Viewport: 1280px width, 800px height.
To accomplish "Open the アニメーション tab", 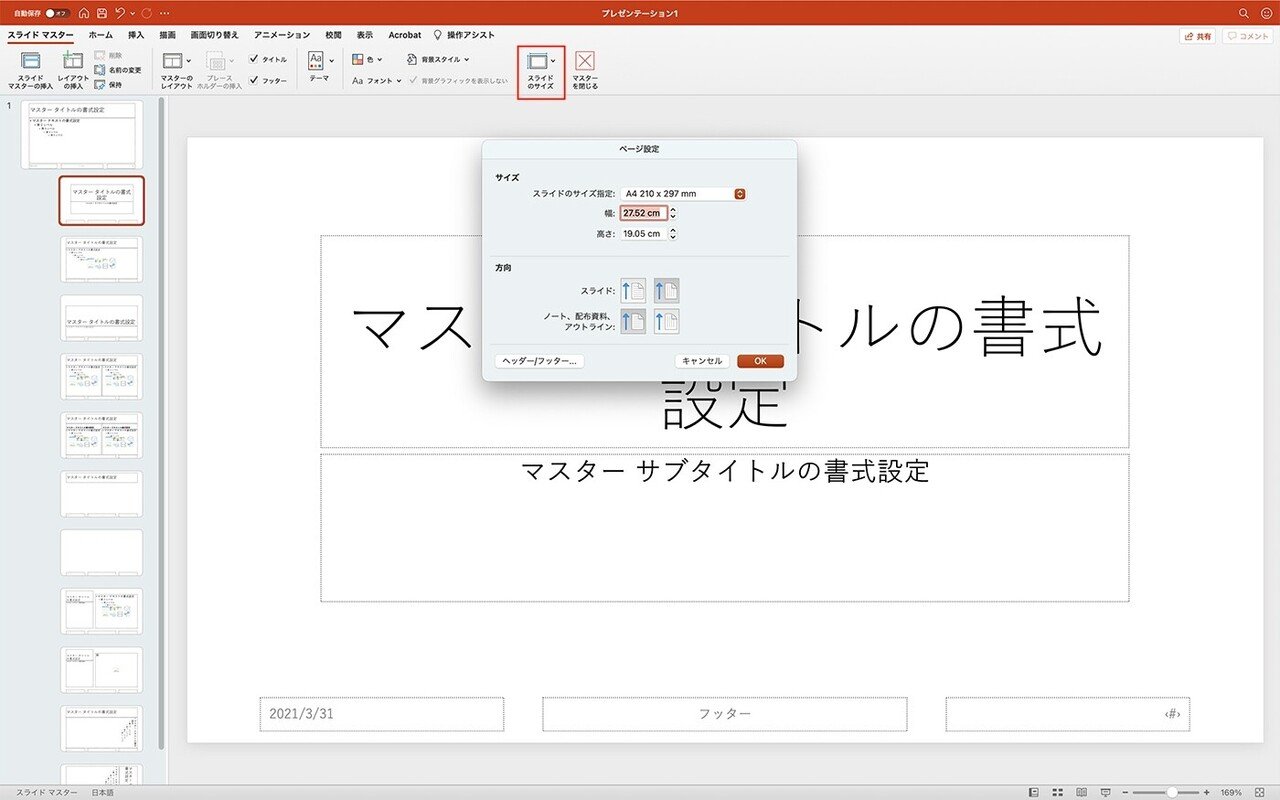I will coord(282,35).
